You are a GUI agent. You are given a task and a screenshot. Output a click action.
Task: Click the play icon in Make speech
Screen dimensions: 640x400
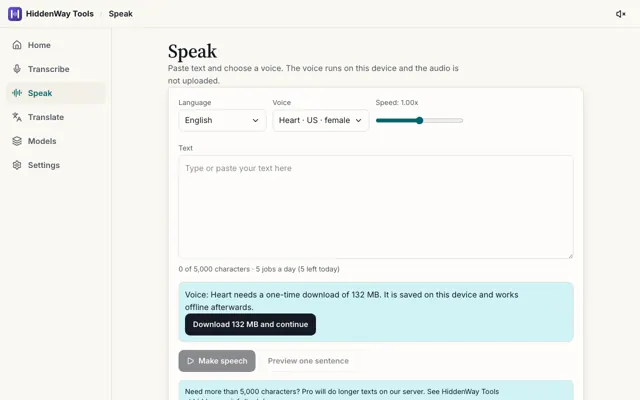pos(190,361)
